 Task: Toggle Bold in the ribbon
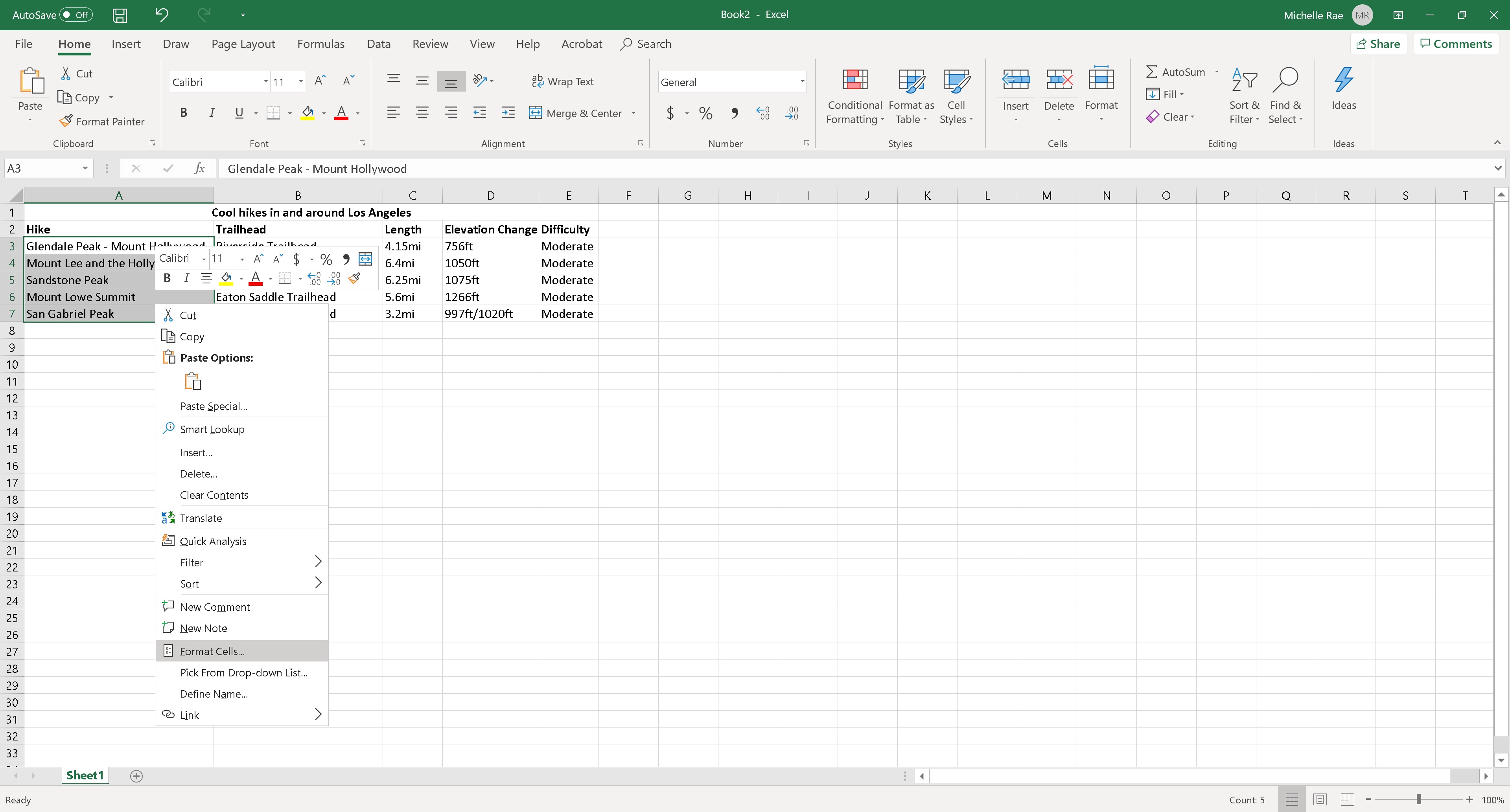184,112
